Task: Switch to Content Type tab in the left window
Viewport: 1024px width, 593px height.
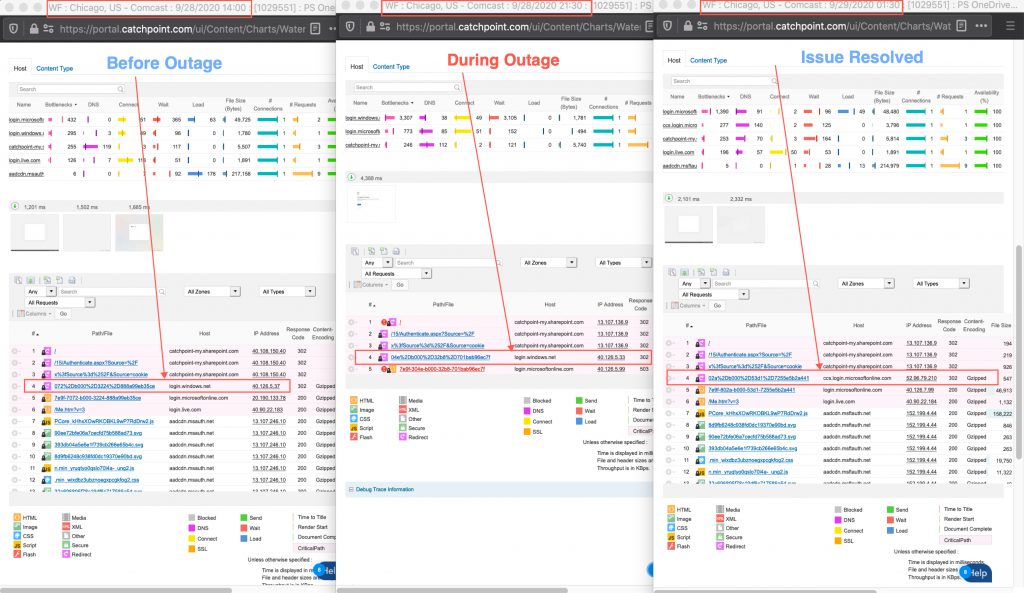Action: 54,69
